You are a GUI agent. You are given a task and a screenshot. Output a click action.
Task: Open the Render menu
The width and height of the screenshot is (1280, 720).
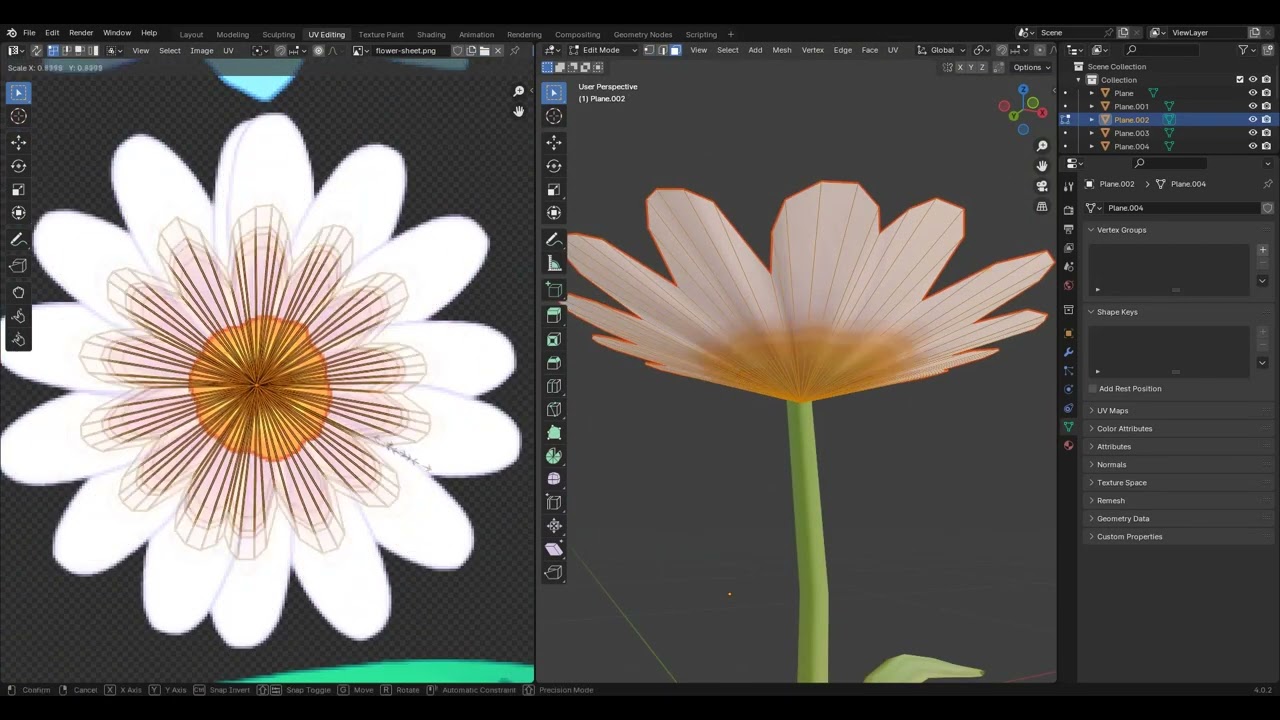click(x=81, y=33)
